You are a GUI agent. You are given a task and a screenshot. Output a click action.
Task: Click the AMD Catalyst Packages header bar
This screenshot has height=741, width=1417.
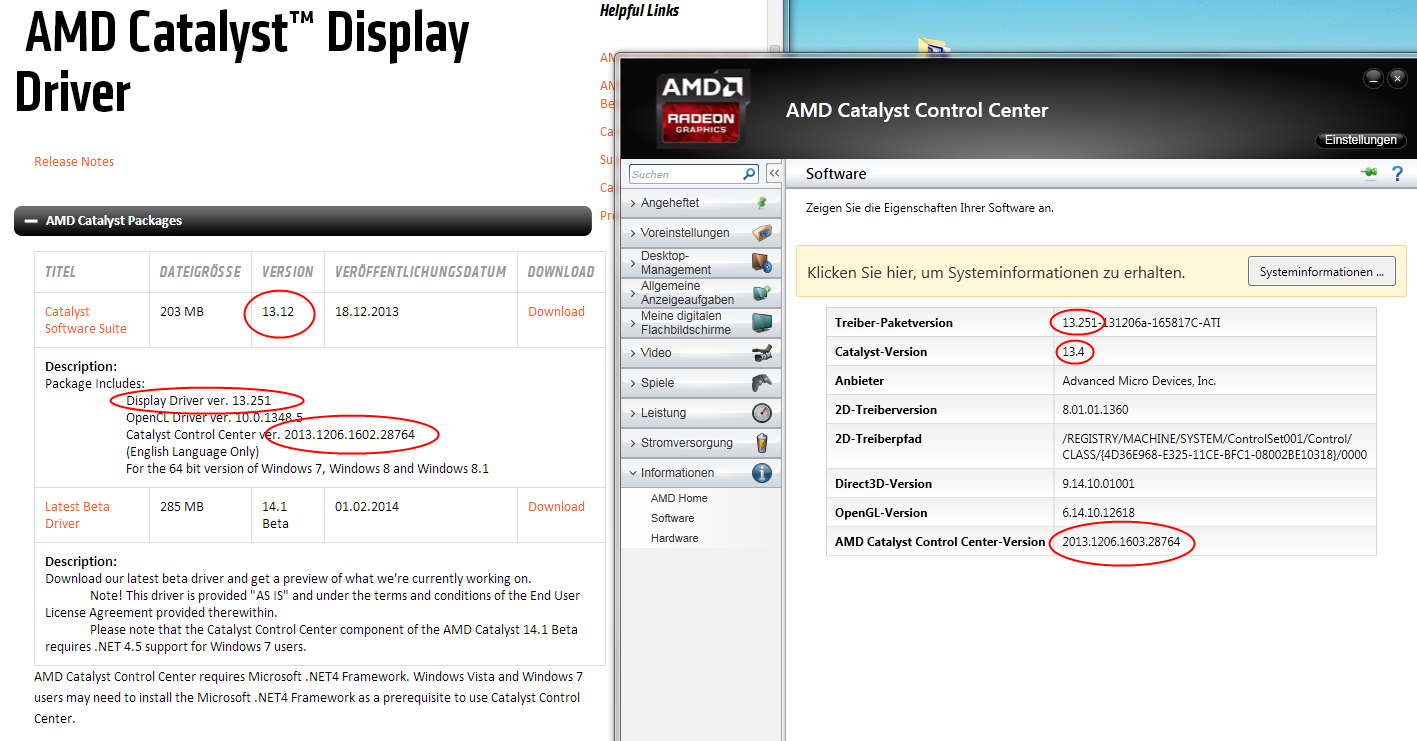(x=303, y=221)
